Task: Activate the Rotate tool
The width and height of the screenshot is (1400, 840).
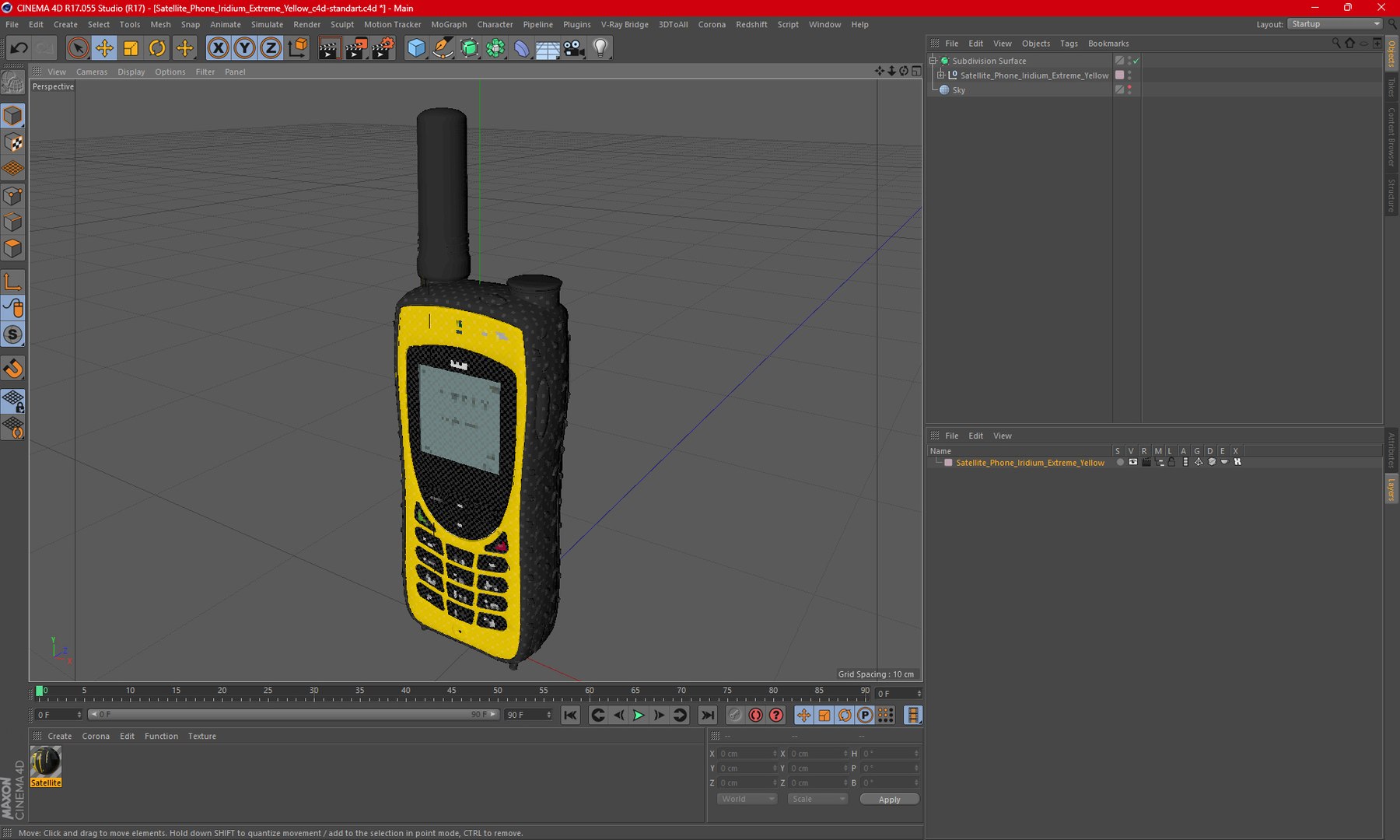Action: pyautogui.click(x=157, y=48)
